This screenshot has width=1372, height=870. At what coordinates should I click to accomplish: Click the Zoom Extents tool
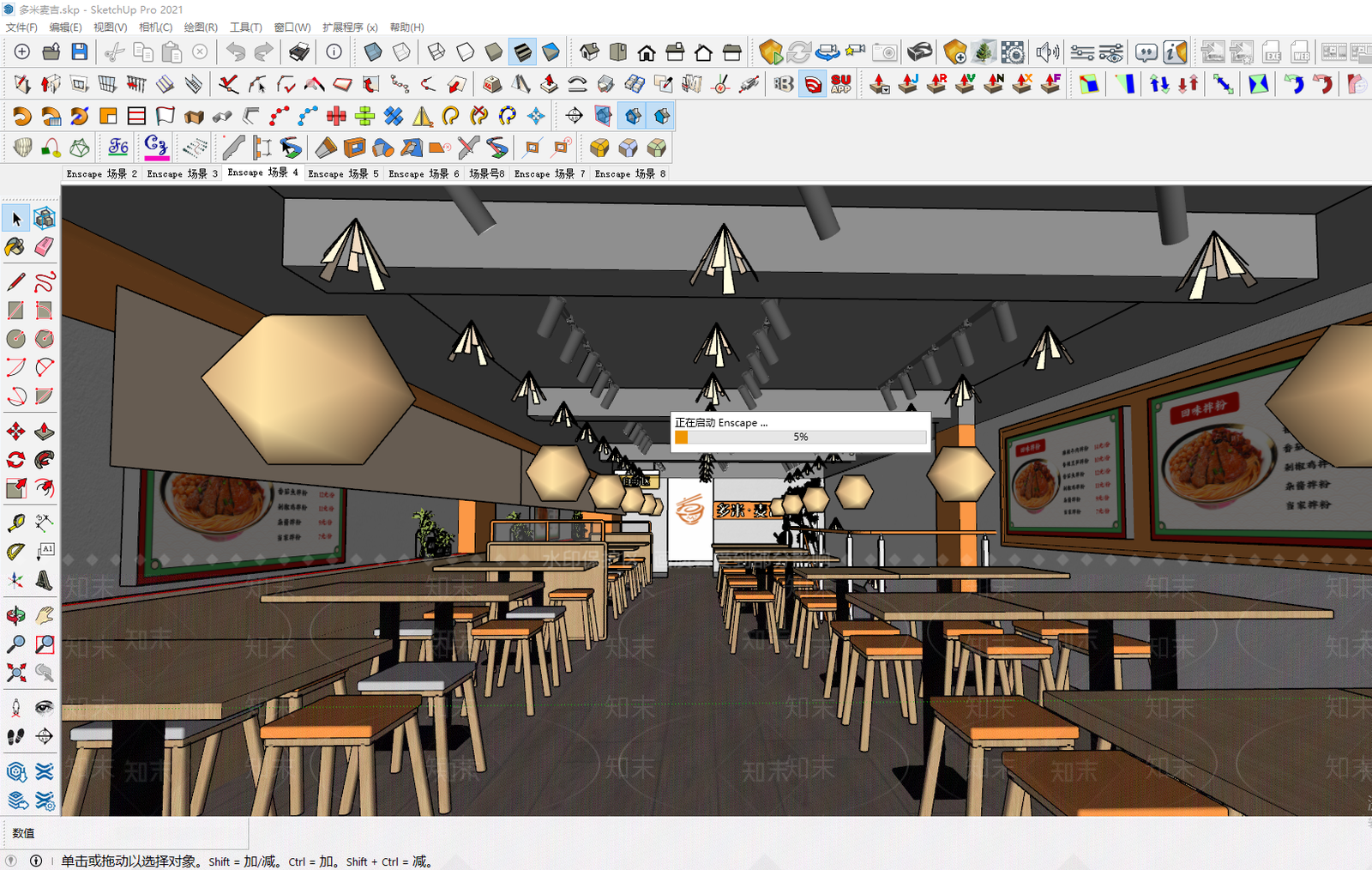coord(15,673)
